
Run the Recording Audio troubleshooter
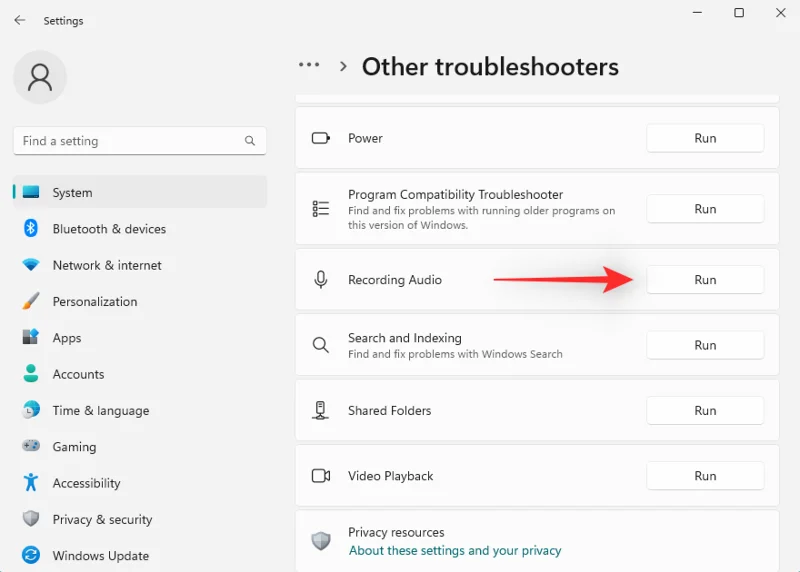pos(705,280)
